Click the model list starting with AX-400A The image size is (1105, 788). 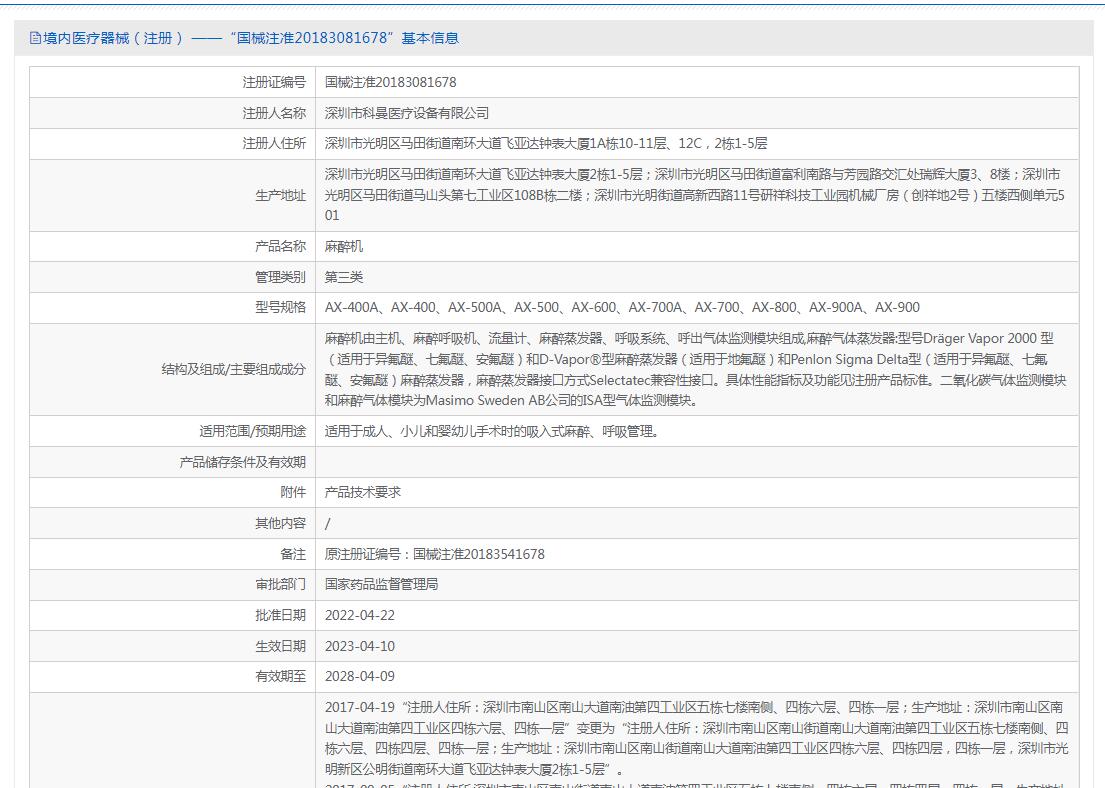pyautogui.click(x=621, y=307)
